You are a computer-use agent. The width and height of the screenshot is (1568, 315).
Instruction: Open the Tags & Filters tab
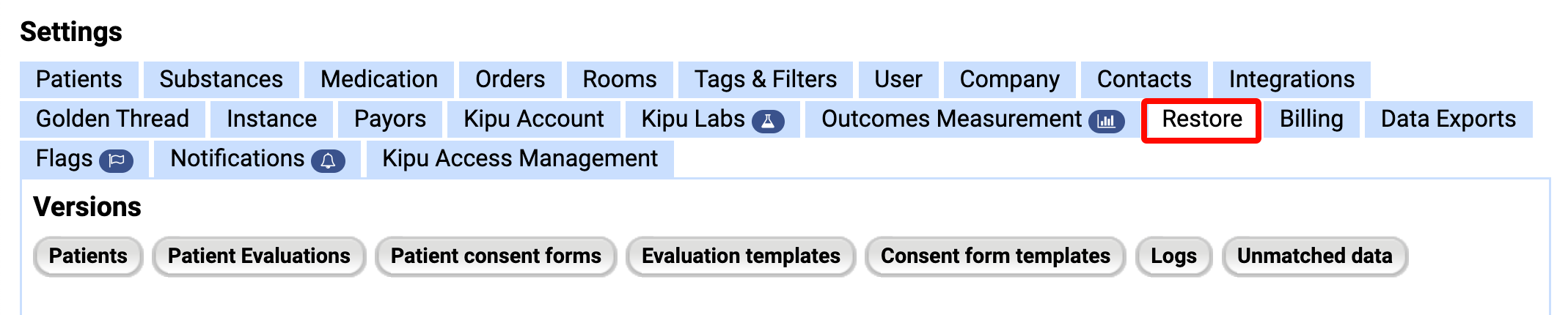click(766, 80)
